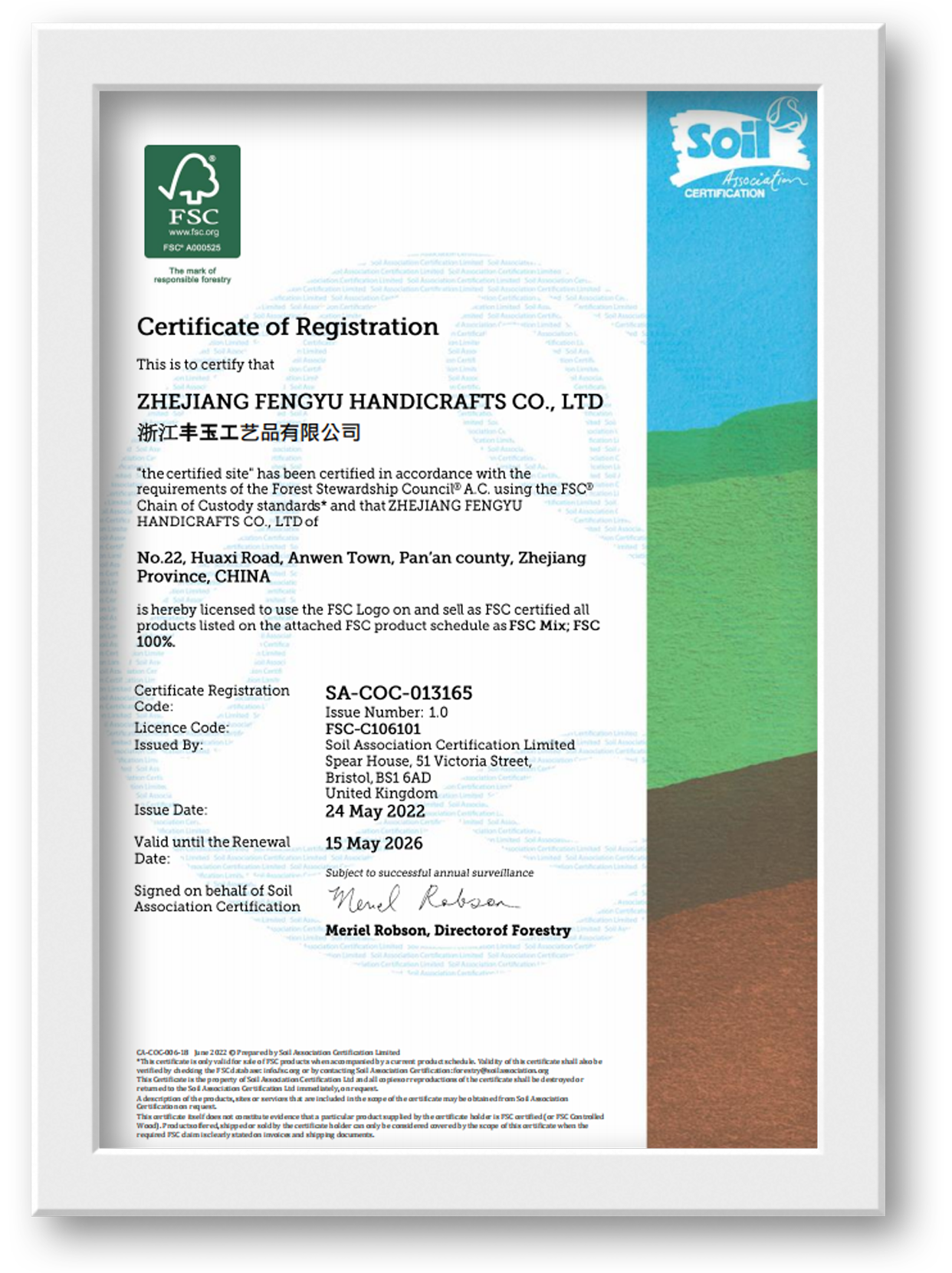Click the certificate number SA-COC-013165
The width and height of the screenshot is (952, 1273).
(x=399, y=693)
